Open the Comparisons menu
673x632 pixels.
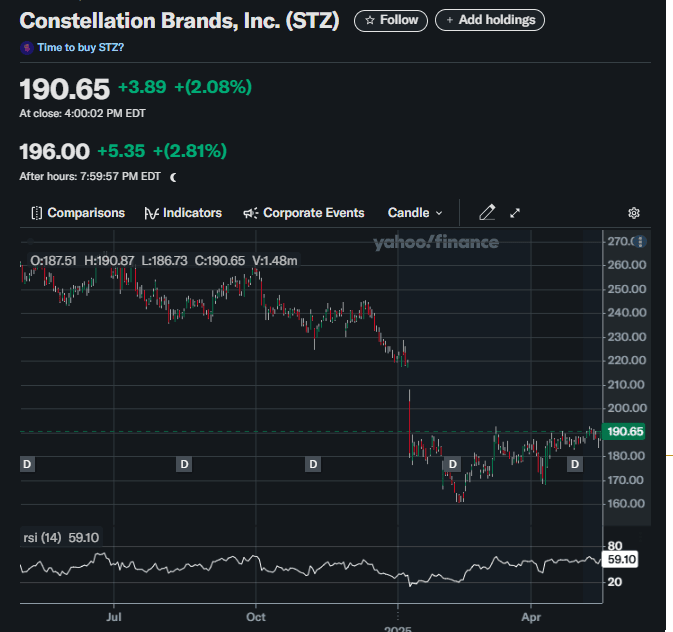tap(78, 213)
